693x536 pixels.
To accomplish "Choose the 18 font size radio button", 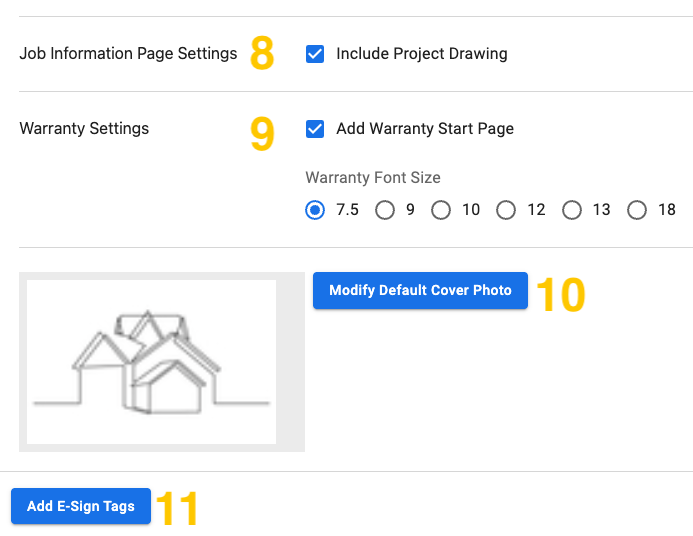I will (x=636, y=210).
